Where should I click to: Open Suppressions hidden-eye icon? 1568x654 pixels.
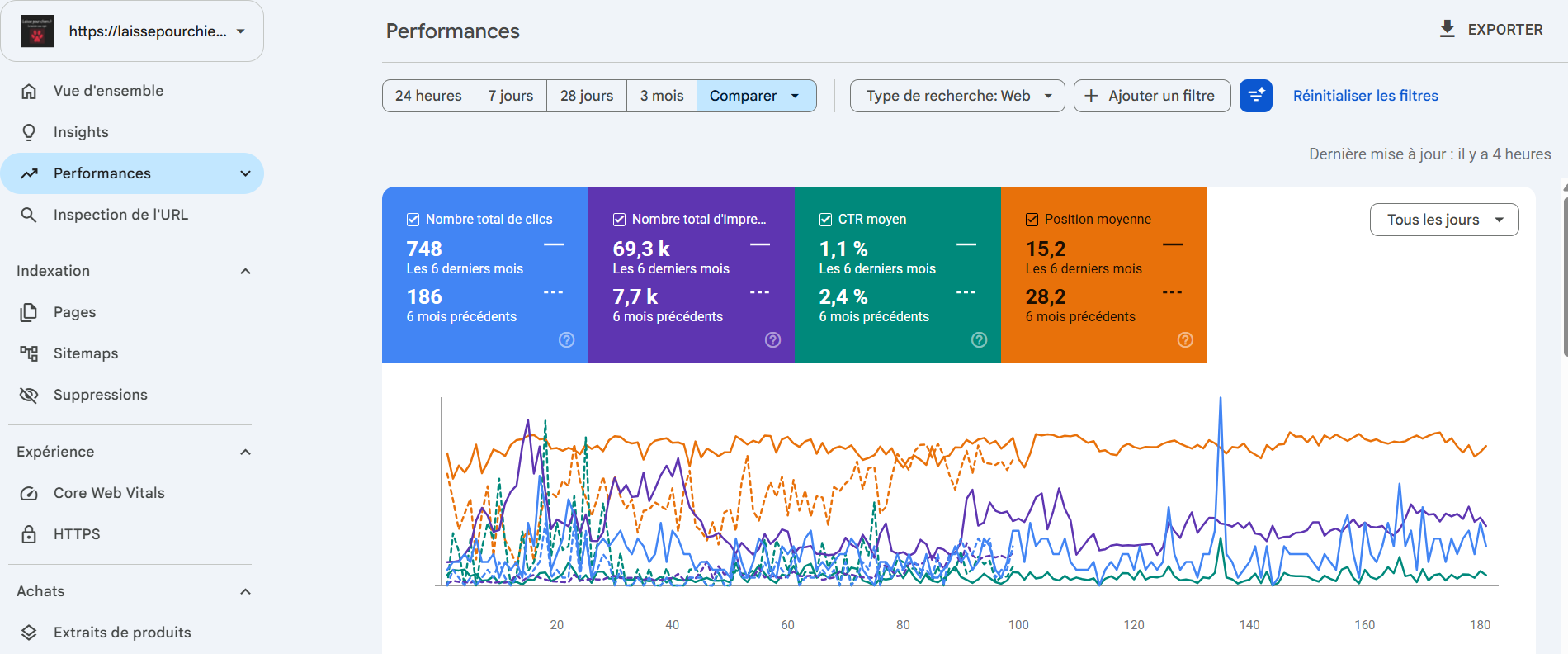(29, 395)
